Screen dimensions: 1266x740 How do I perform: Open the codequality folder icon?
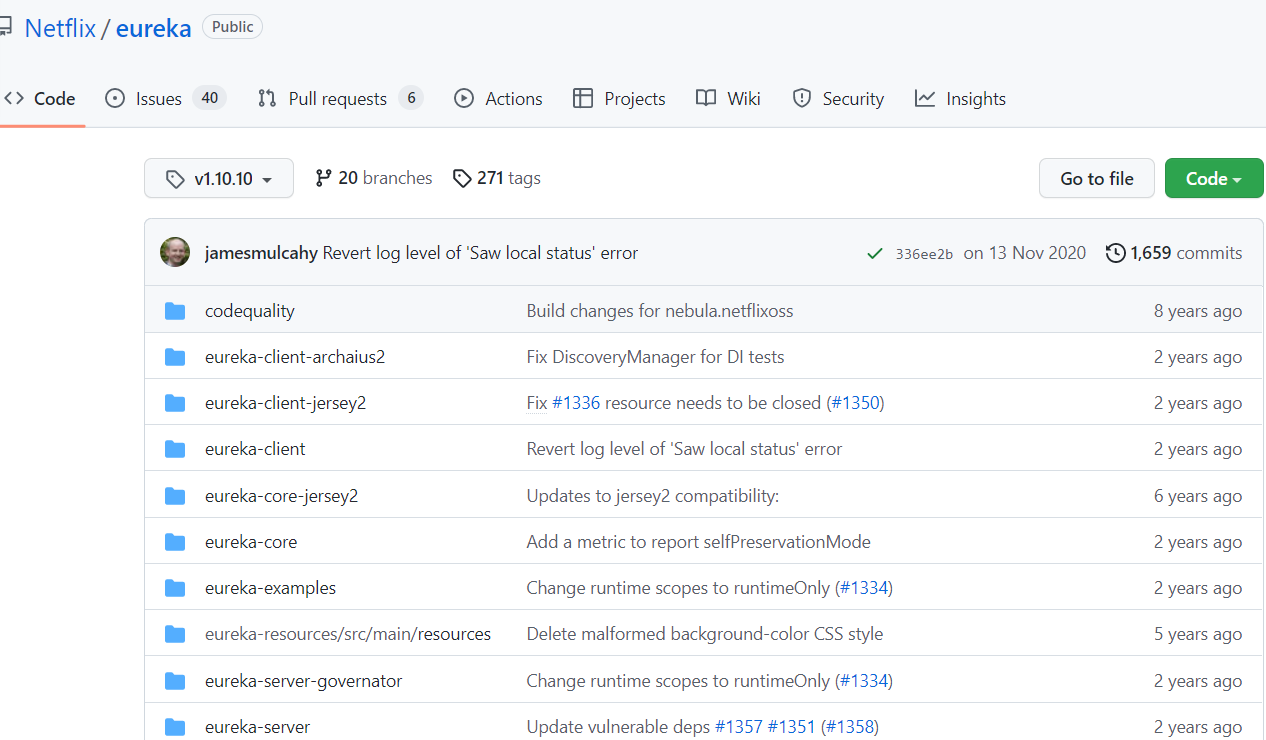pyautogui.click(x=175, y=311)
